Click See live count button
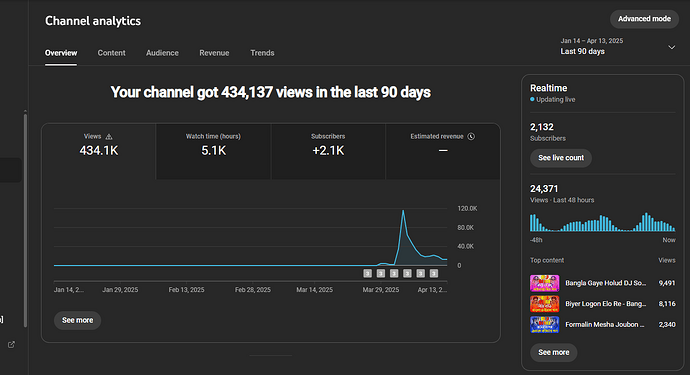Viewport: 690px width, 375px height. (x=561, y=158)
